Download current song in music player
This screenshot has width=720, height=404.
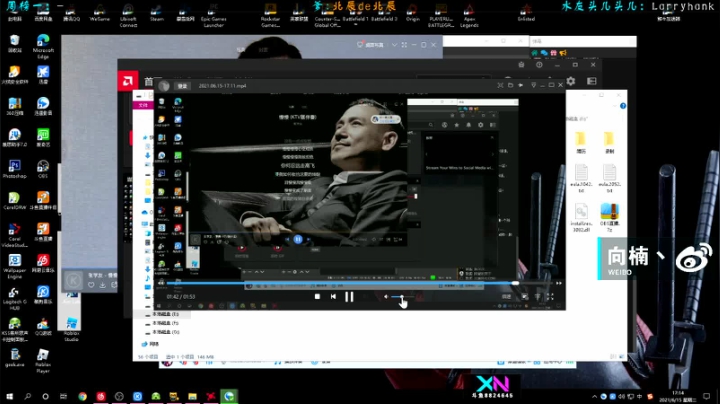pyautogui.click(x=102, y=285)
